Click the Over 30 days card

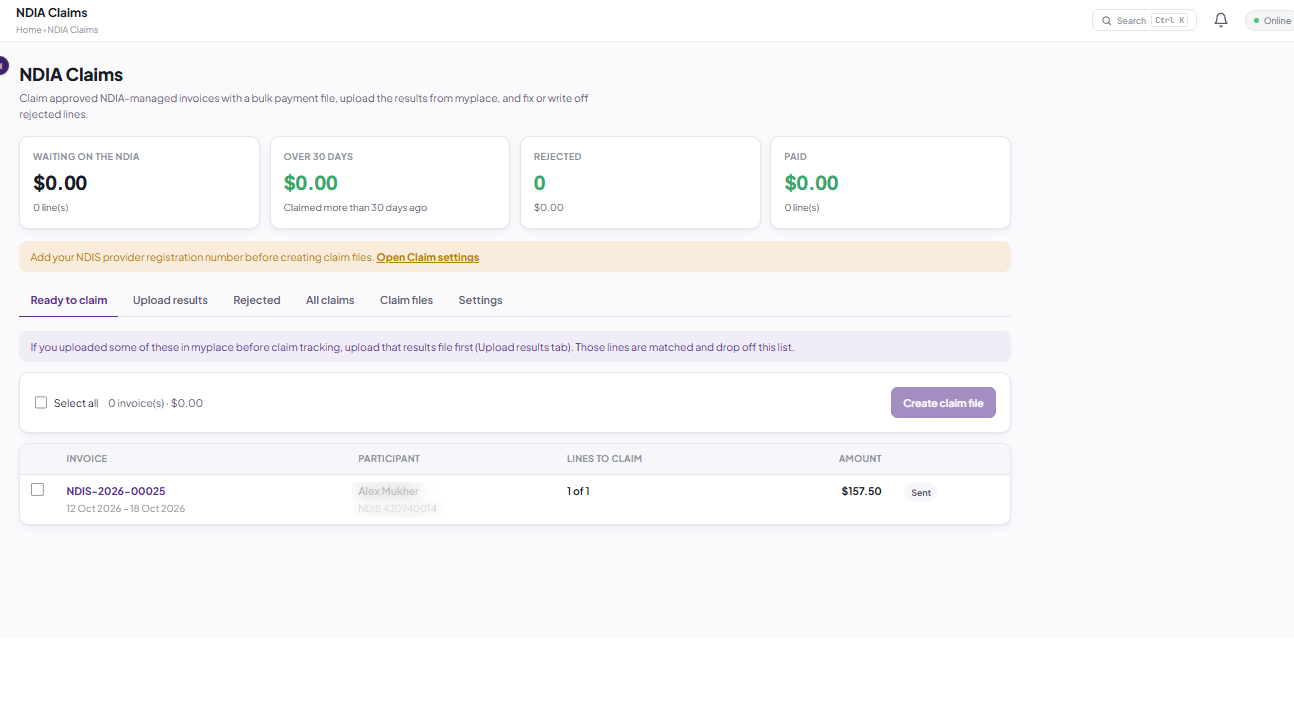390,182
